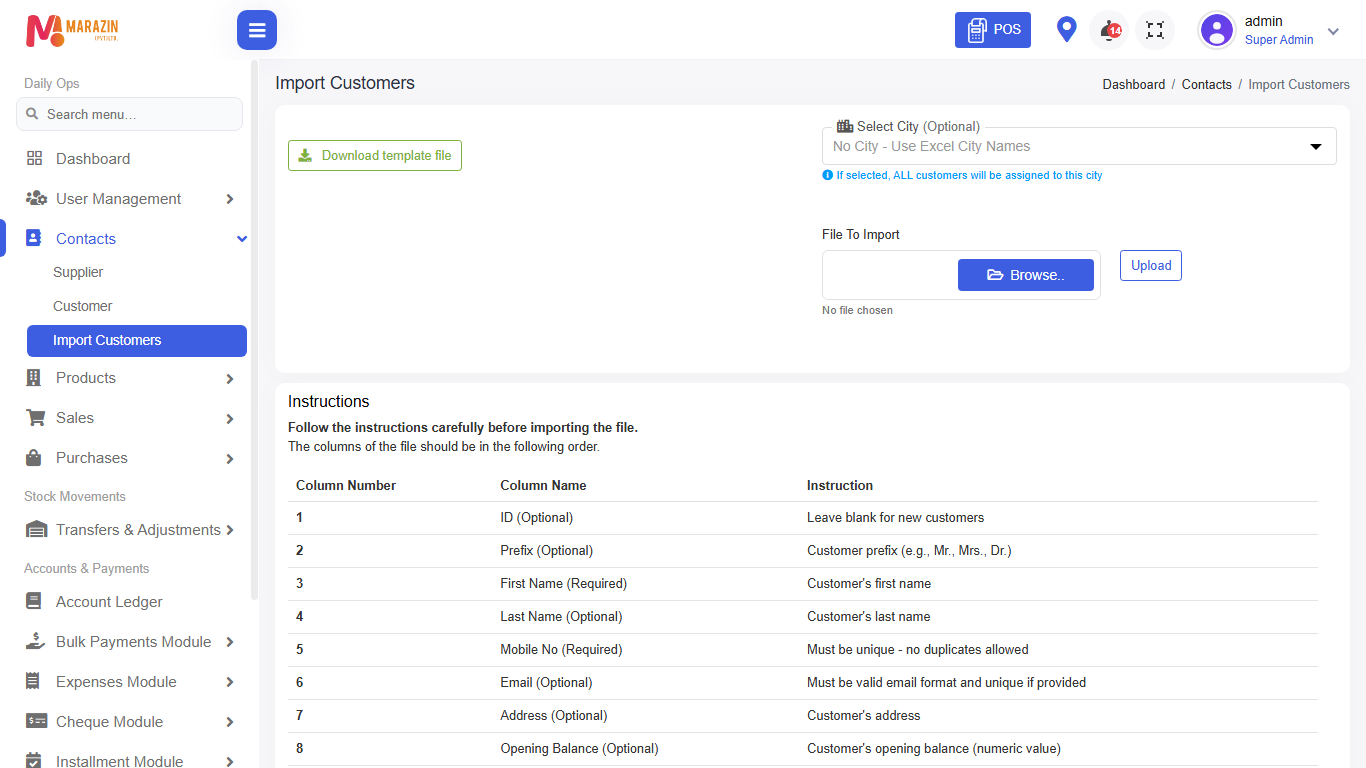
Task: Expand Purchases submenu chevron
Action: (230, 459)
